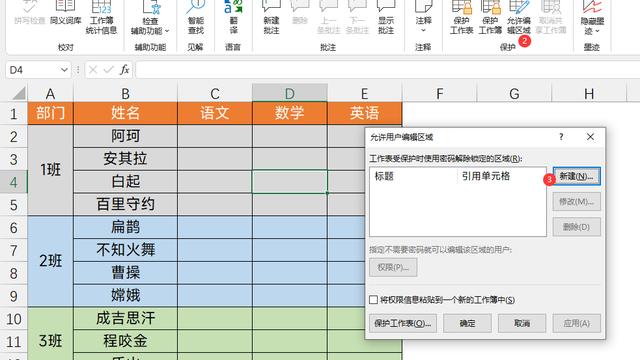Select column F header
The height and width of the screenshot is (360, 640).
pos(440,93)
